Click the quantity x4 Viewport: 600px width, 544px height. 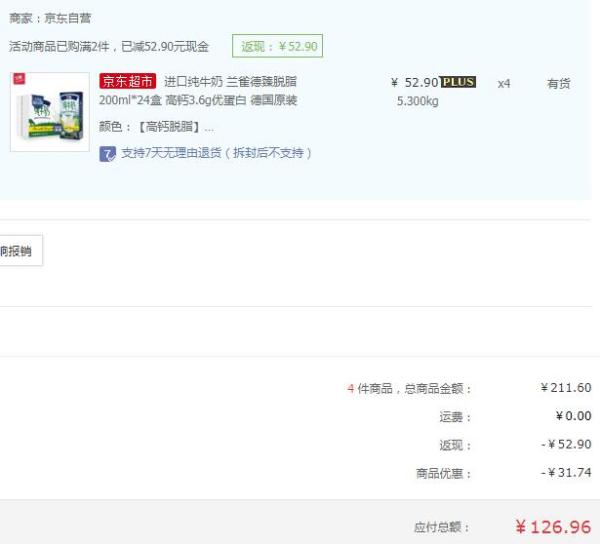pos(504,83)
